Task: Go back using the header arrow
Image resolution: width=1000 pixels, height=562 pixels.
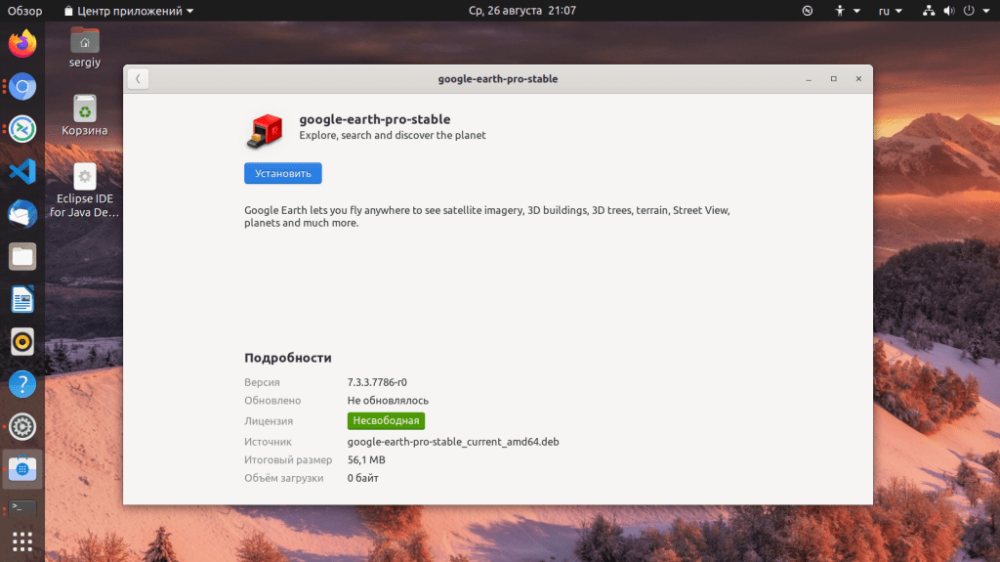Action: 138,79
